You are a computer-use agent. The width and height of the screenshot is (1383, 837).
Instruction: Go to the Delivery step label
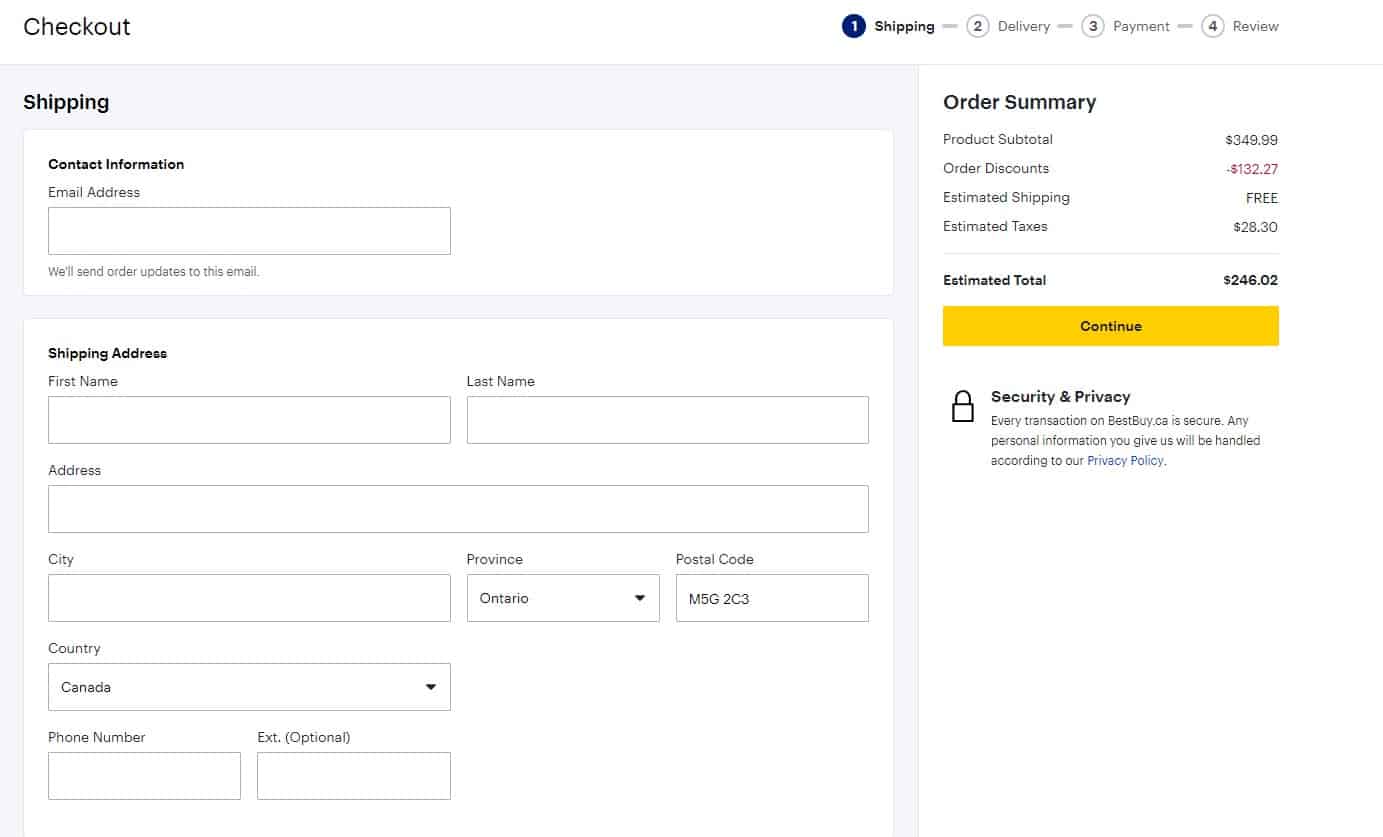tap(1023, 27)
